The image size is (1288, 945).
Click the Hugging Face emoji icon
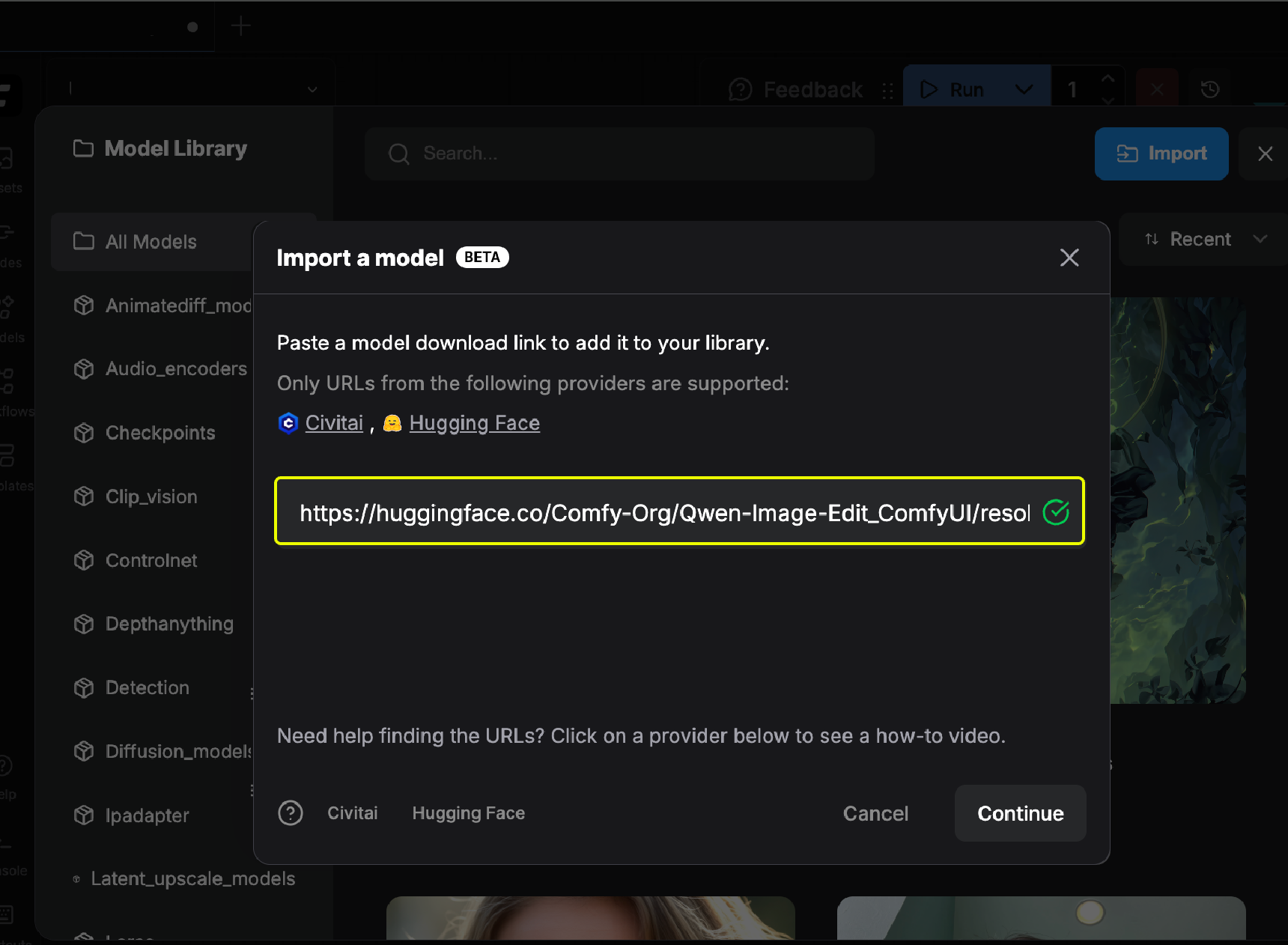click(392, 422)
